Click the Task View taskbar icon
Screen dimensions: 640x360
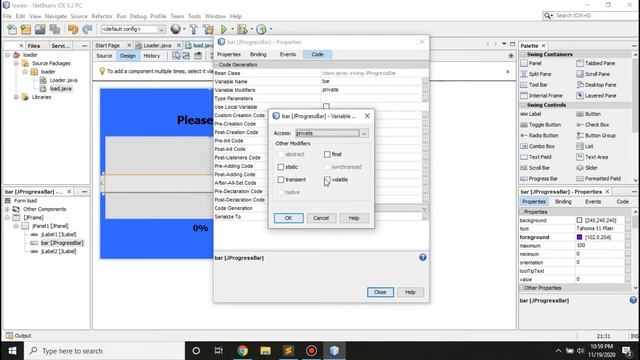tap(219, 351)
